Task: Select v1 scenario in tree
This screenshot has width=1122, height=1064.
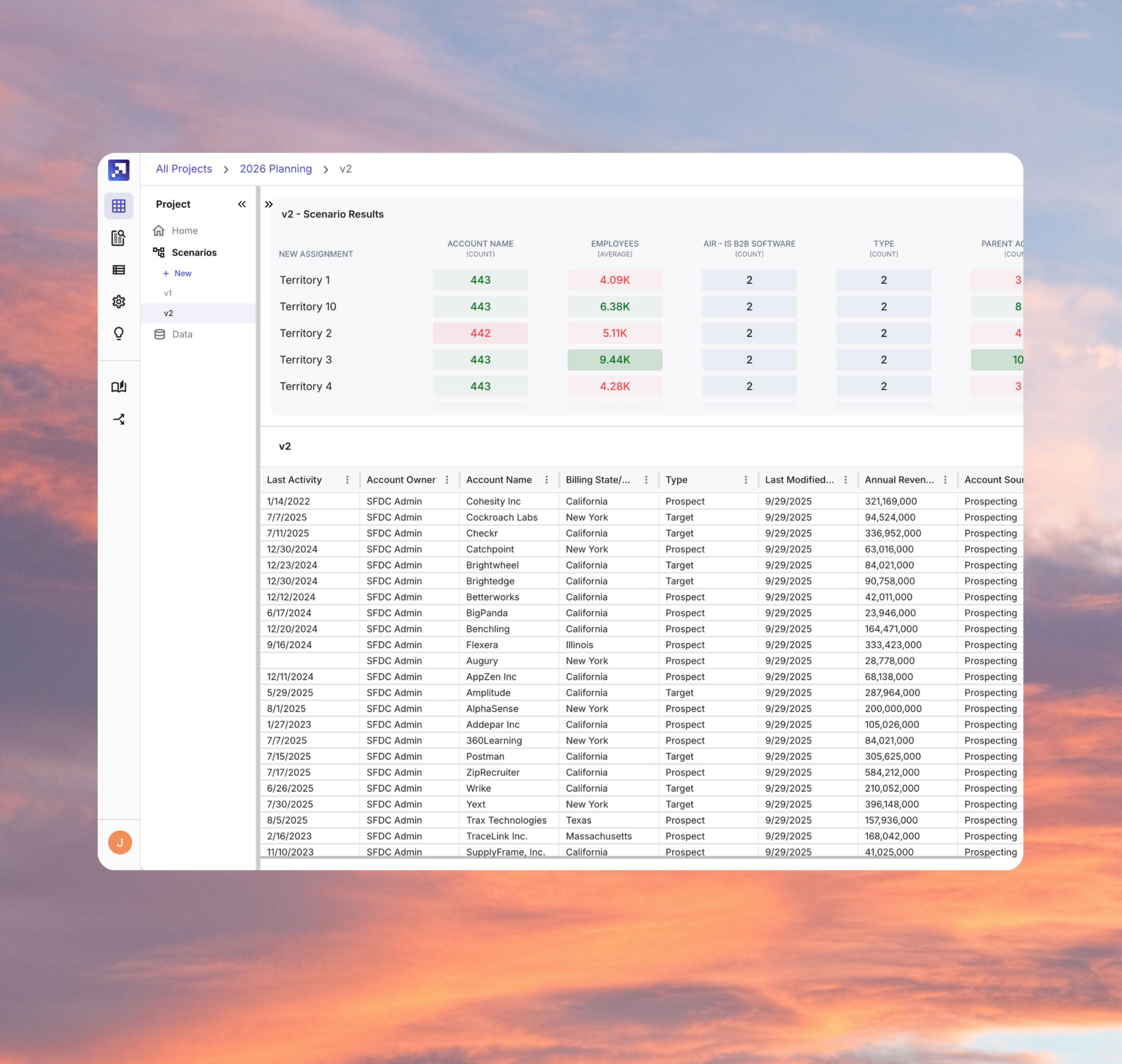Action: pyautogui.click(x=168, y=293)
